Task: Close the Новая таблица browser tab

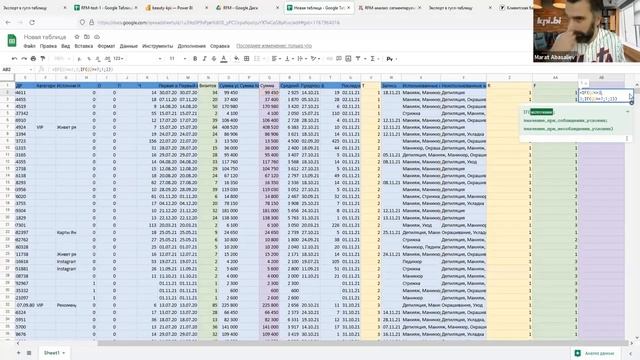Action: tap(349, 8)
